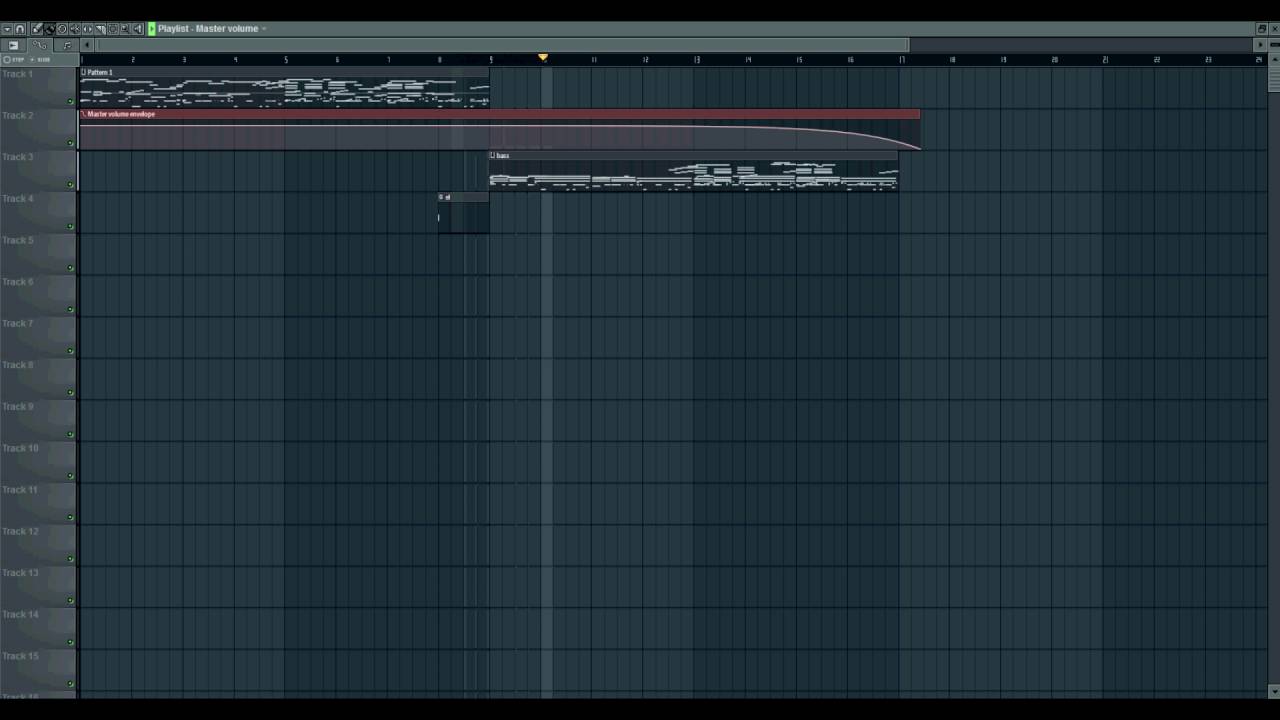This screenshot has width=1280, height=720.
Task: Select the bass pattern clip notes area
Action: pyautogui.click(x=694, y=176)
